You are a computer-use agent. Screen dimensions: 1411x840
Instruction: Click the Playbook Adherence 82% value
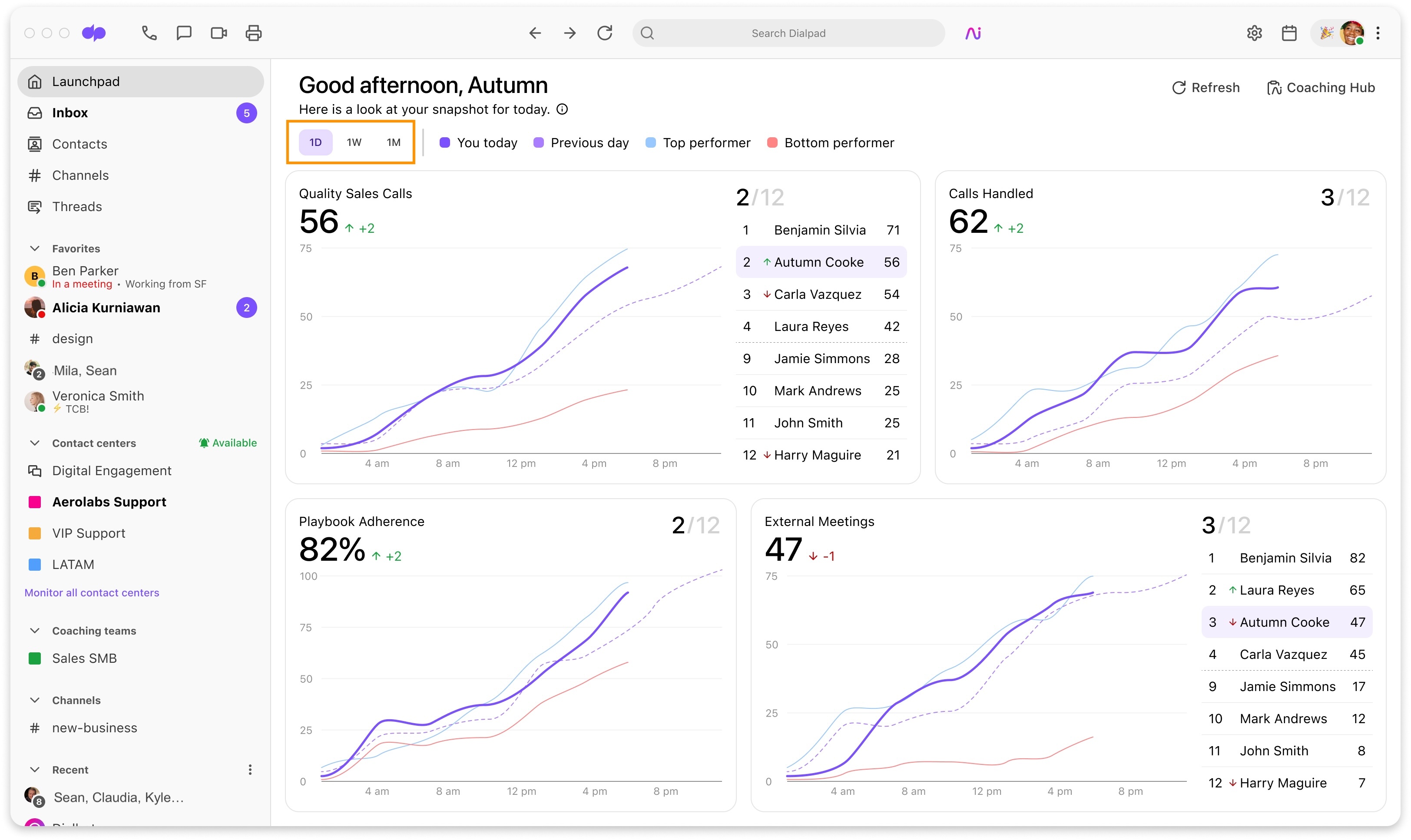(x=332, y=549)
